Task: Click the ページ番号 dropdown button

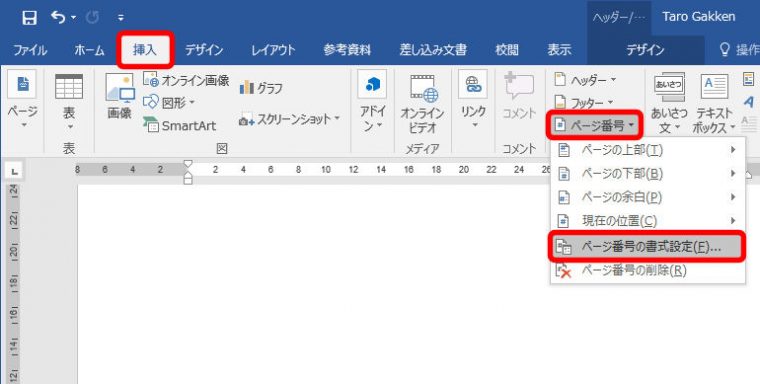Action: pyautogui.click(x=594, y=125)
